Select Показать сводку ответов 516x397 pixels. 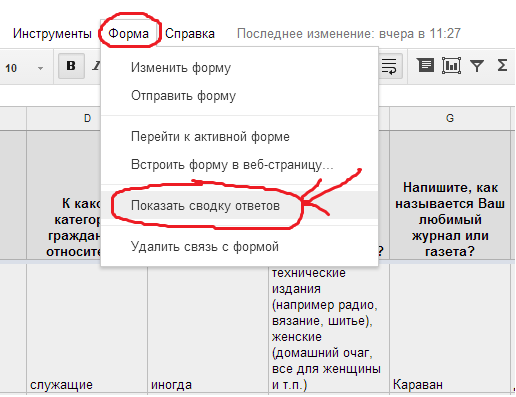(239, 205)
